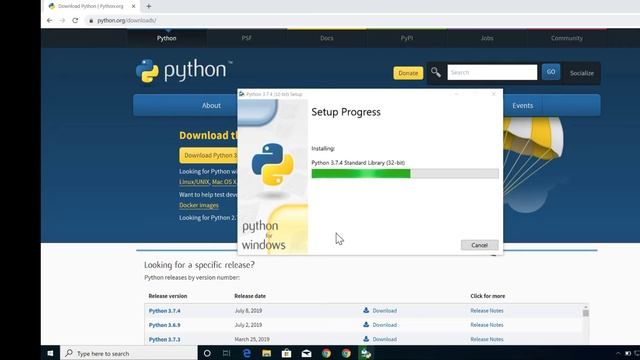Open Mail app from taskbar
The image size is (640, 360).
click(307, 353)
